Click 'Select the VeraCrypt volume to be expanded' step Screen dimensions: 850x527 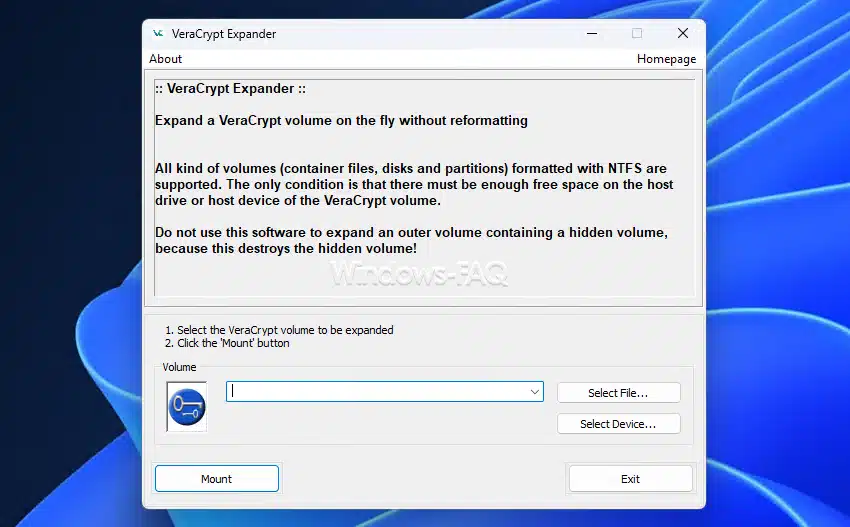(279, 330)
